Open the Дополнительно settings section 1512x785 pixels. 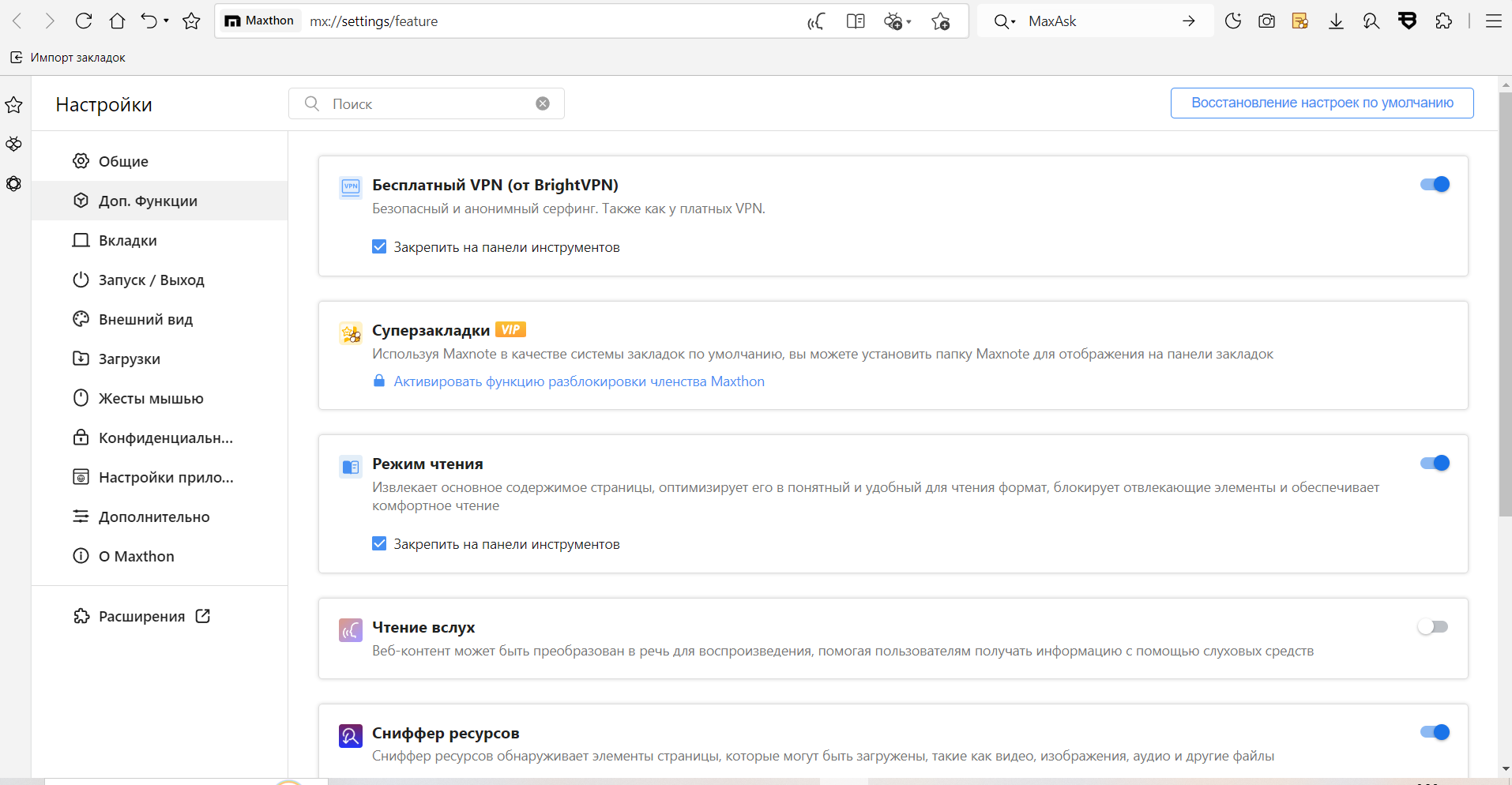click(x=160, y=516)
